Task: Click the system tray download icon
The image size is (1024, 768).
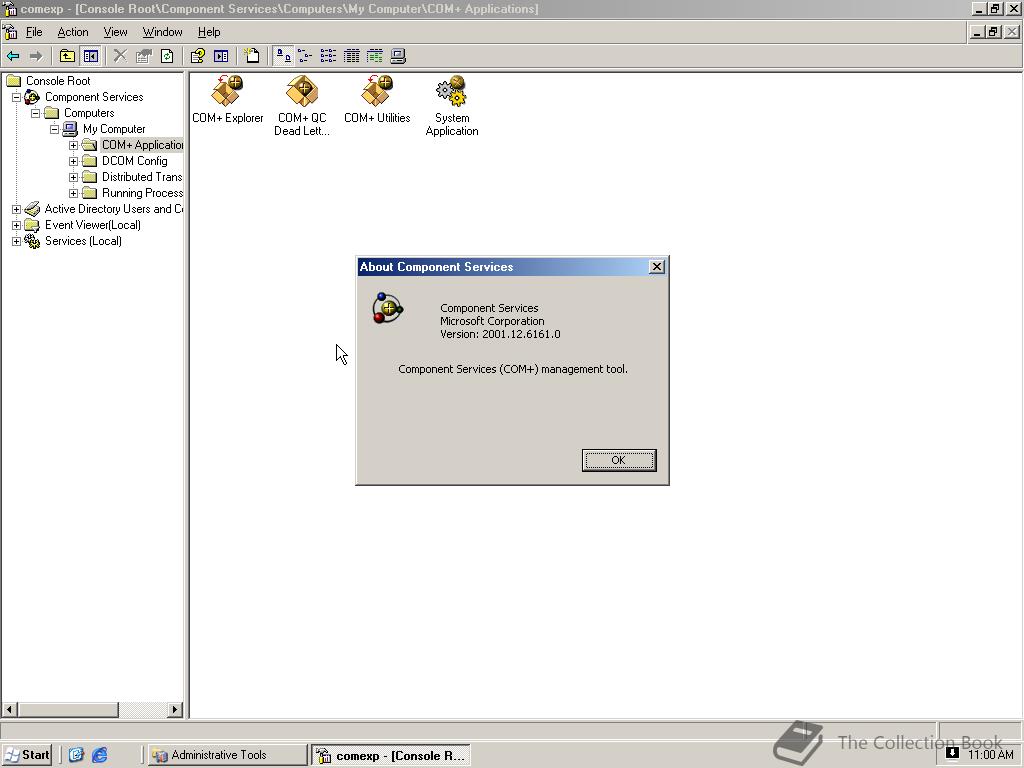Action: point(953,754)
